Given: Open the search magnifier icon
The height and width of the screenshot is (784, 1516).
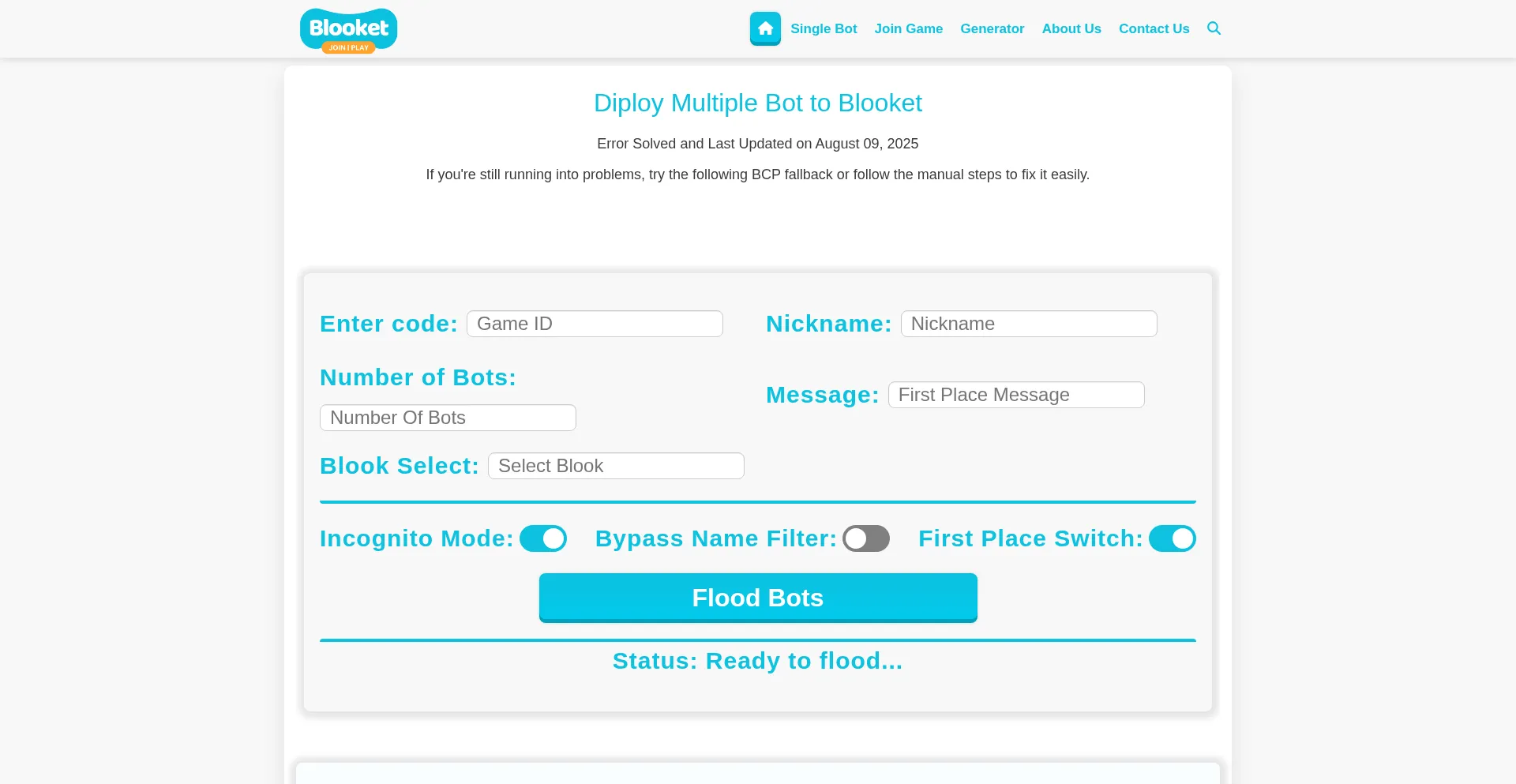Looking at the screenshot, I should click(x=1214, y=28).
